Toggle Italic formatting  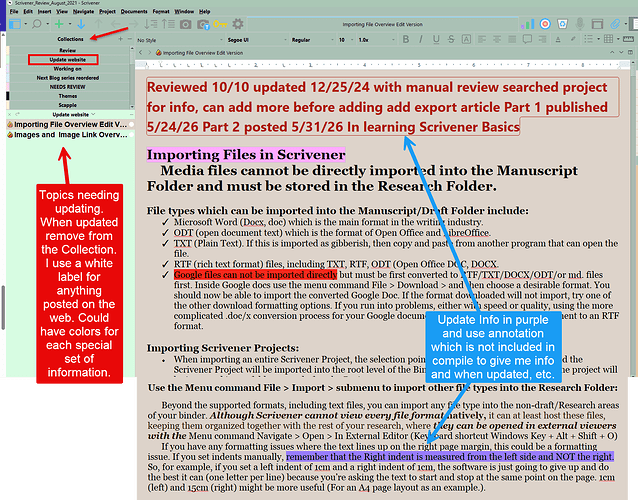pos(421,39)
